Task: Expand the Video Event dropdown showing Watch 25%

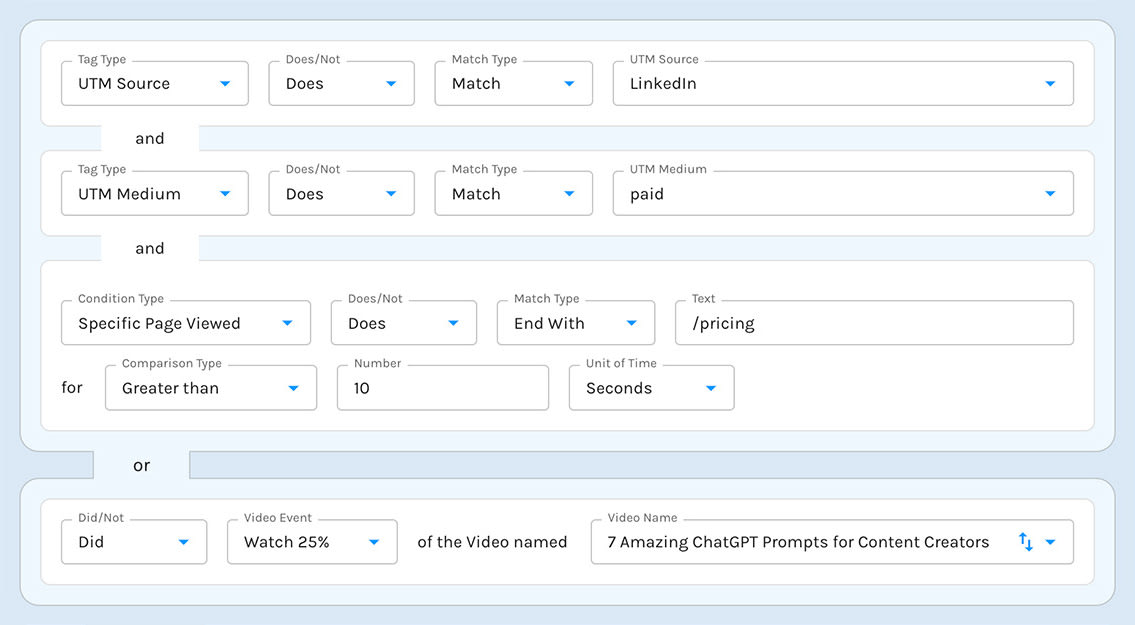Action: coord(312,542)
